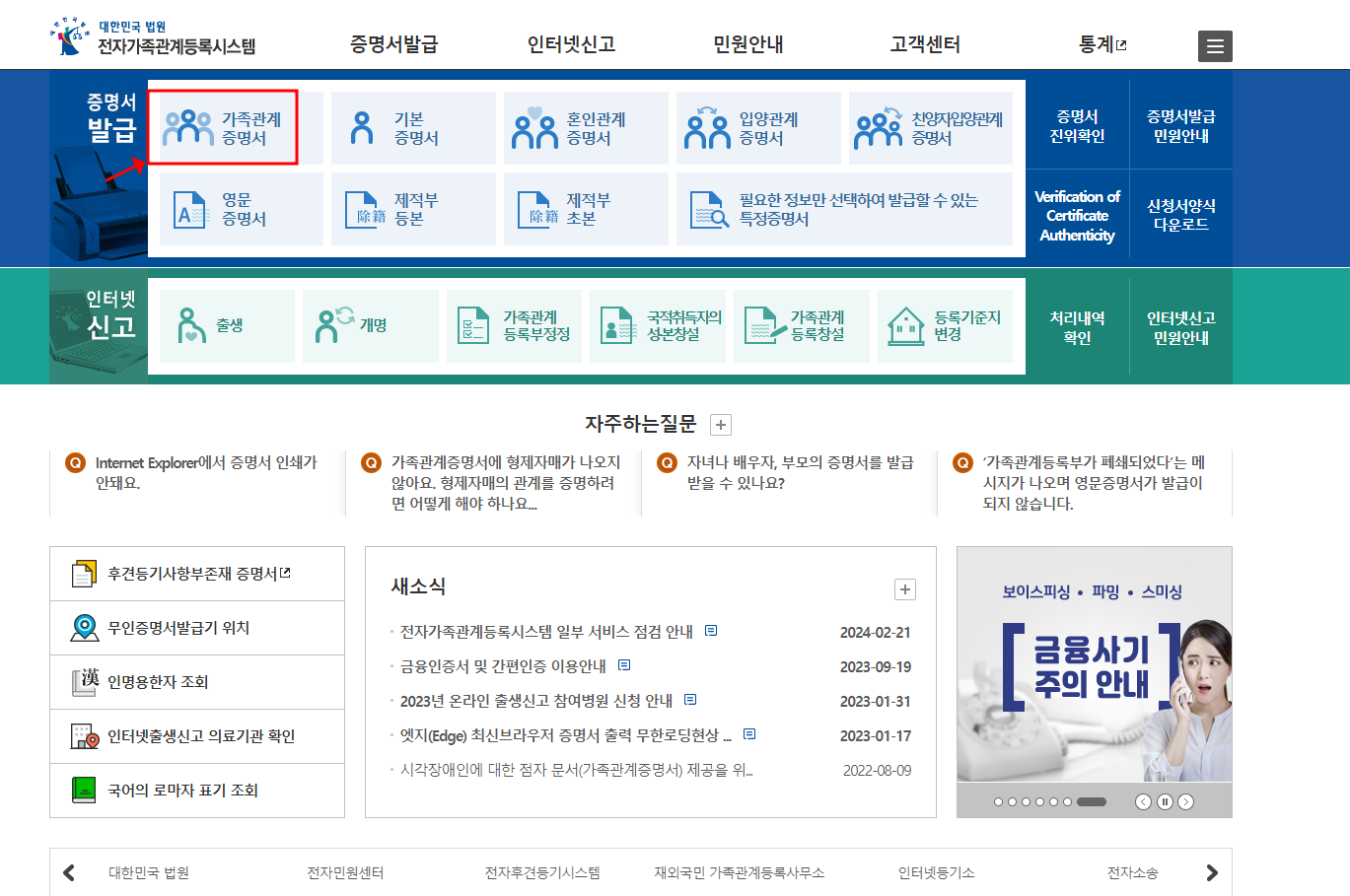The image size is (1350, 896).
Task: Click the right chevron in the footer links
Action: (1210, 872)
